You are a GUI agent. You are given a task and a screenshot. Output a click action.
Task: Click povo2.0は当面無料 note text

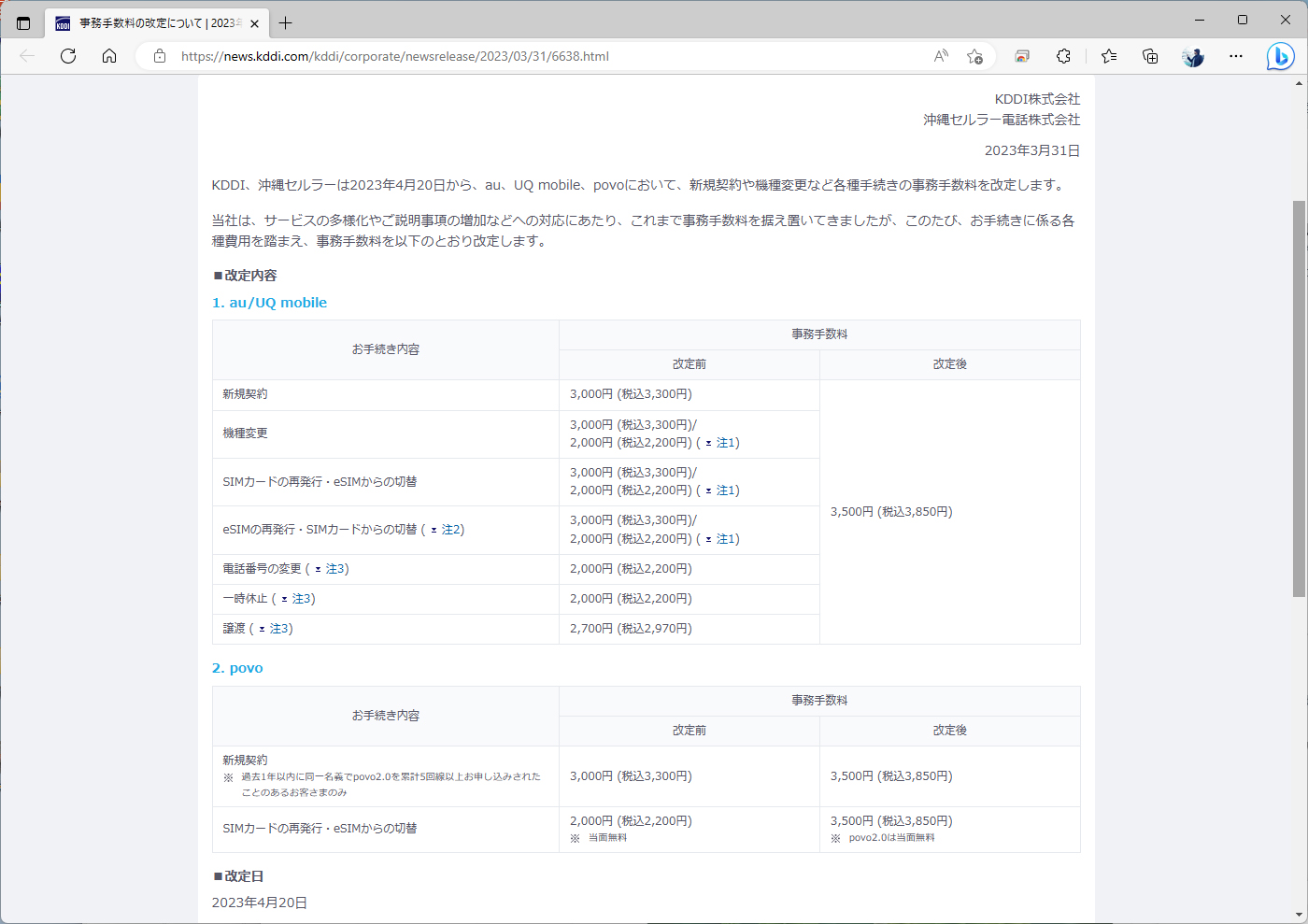click(891, 838)
